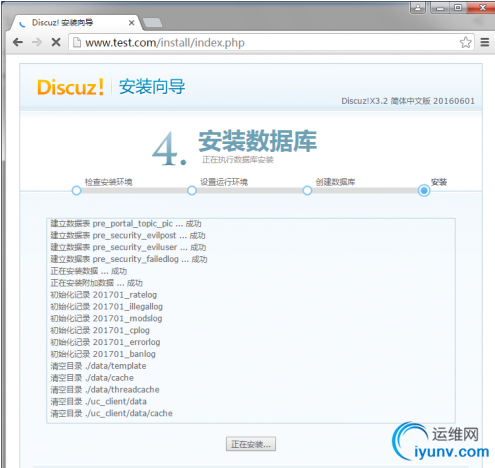Click log line 初始化记录 201701_banlog
This screenshot has height=468, width=495.
tap(103, 354)
